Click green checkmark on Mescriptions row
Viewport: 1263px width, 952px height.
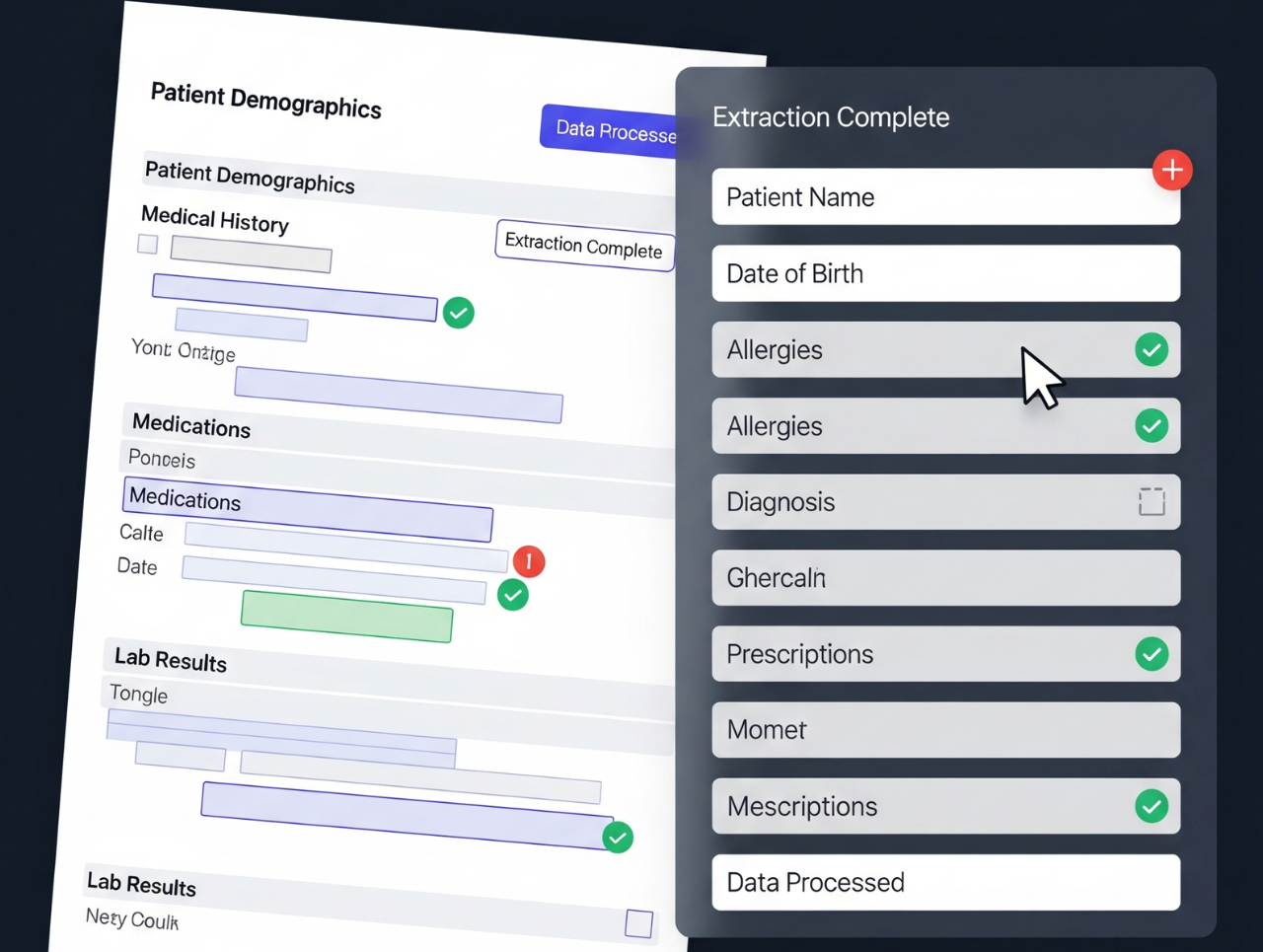[1151, 806]
